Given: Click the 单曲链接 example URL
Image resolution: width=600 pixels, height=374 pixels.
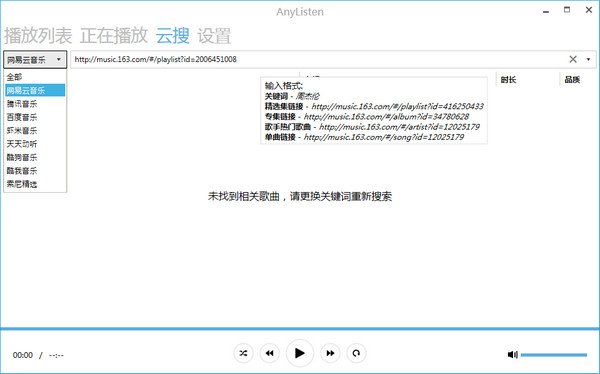Looking at the screenshot, I should [x=384, y=137].
